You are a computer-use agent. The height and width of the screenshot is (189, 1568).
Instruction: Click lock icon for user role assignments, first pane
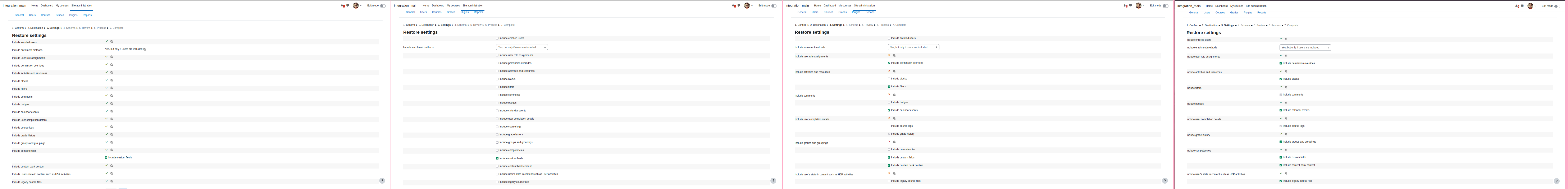(x=111, y=57)
